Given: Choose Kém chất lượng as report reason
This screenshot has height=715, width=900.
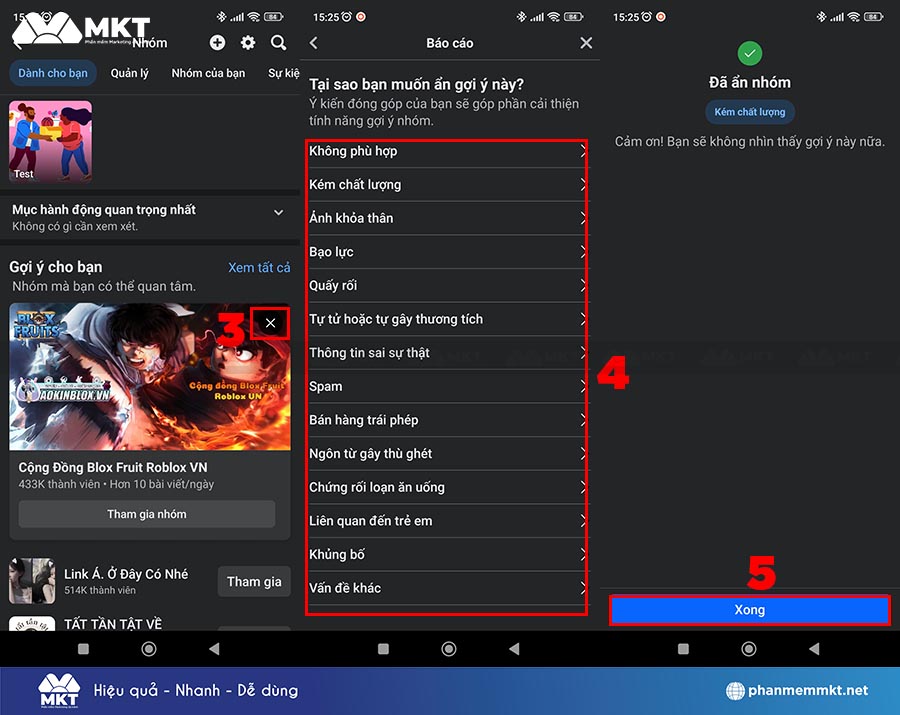Looking at the screenshot, I should tap(447, 185).
